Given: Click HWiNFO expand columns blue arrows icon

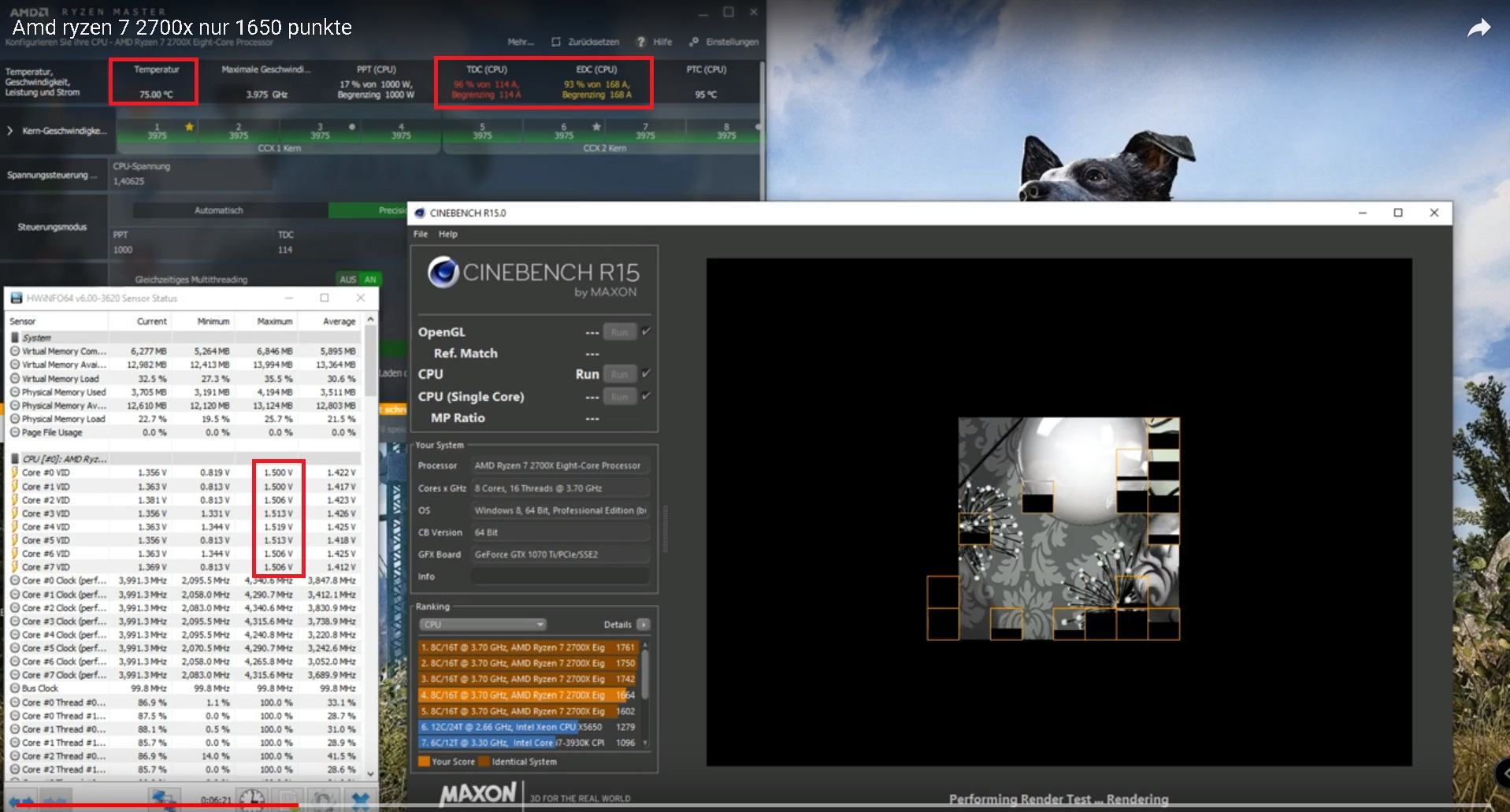Looking at the screenshot, I should tap(21, 801).
